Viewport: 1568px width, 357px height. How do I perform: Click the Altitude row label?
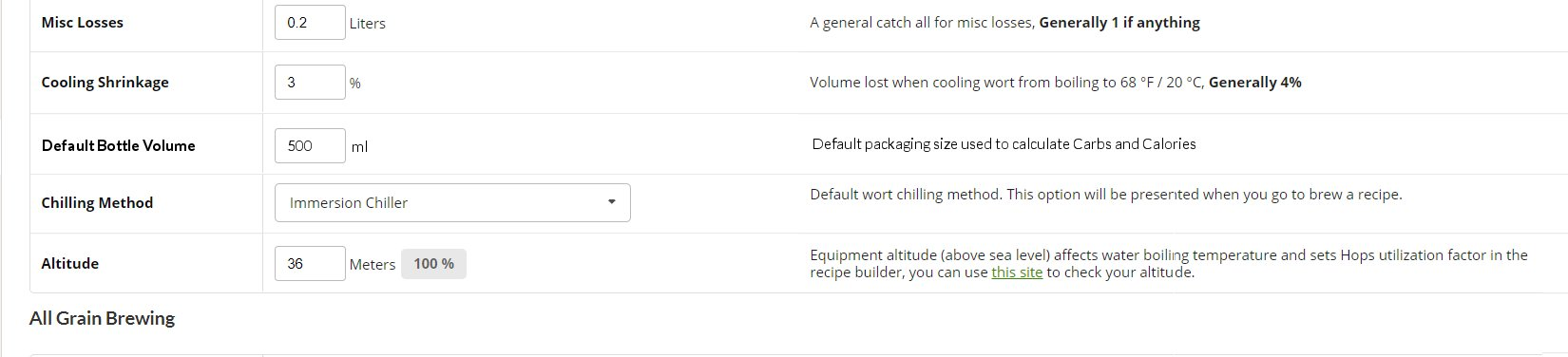(69, 263)
